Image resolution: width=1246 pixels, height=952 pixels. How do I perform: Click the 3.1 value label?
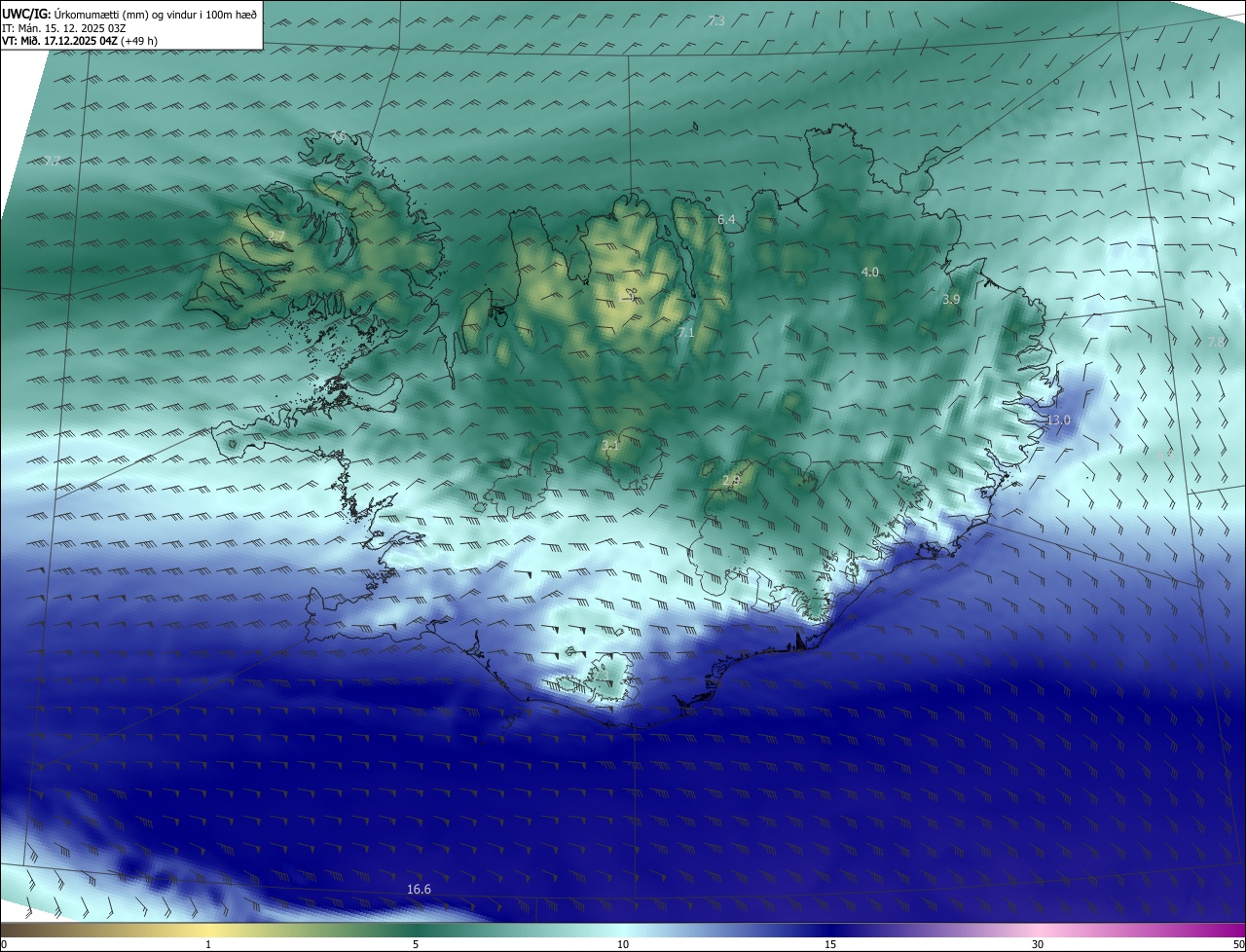pos(610,445)
